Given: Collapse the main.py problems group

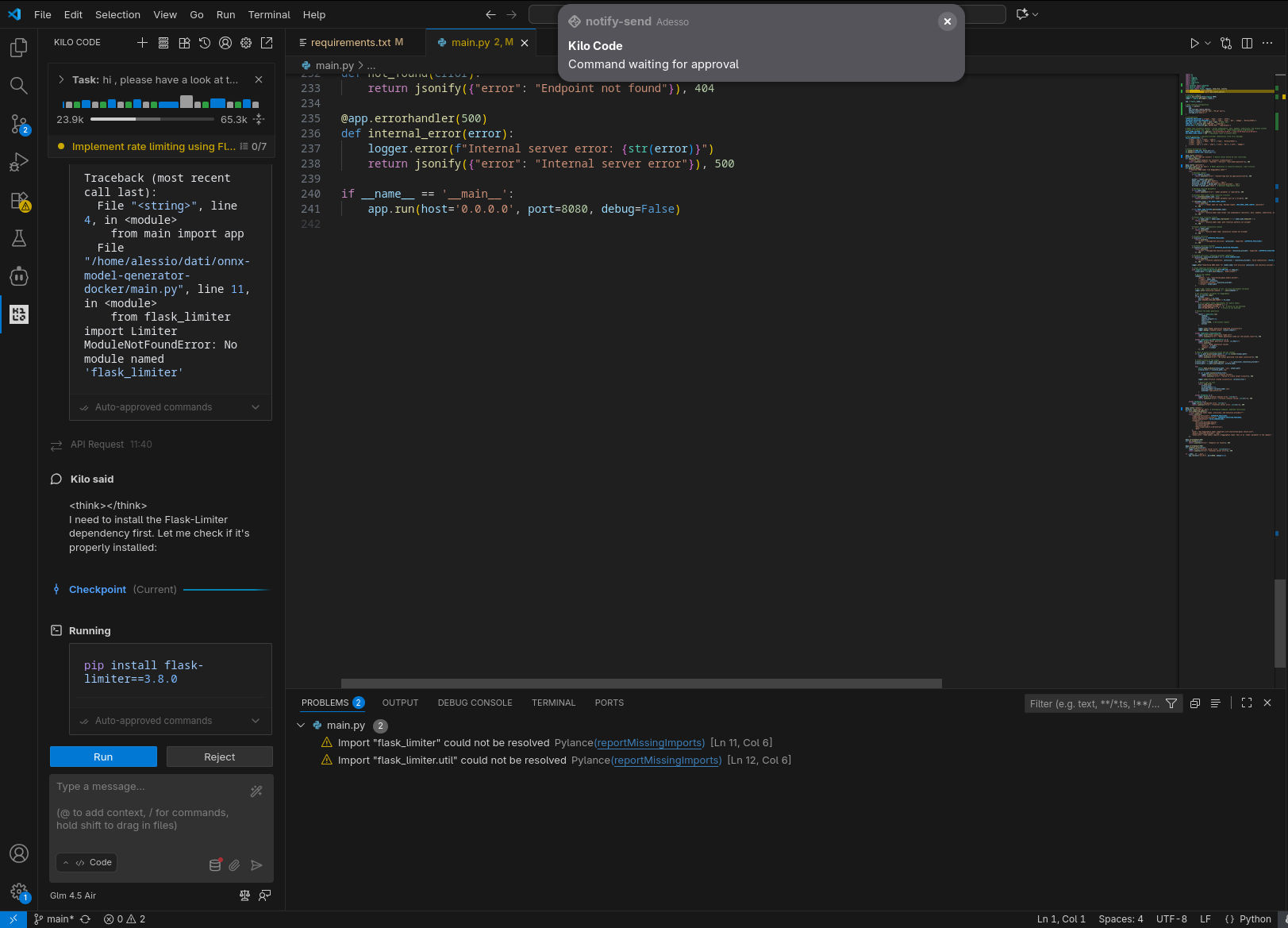Looking at the screenshot, I should coord(301,726).
